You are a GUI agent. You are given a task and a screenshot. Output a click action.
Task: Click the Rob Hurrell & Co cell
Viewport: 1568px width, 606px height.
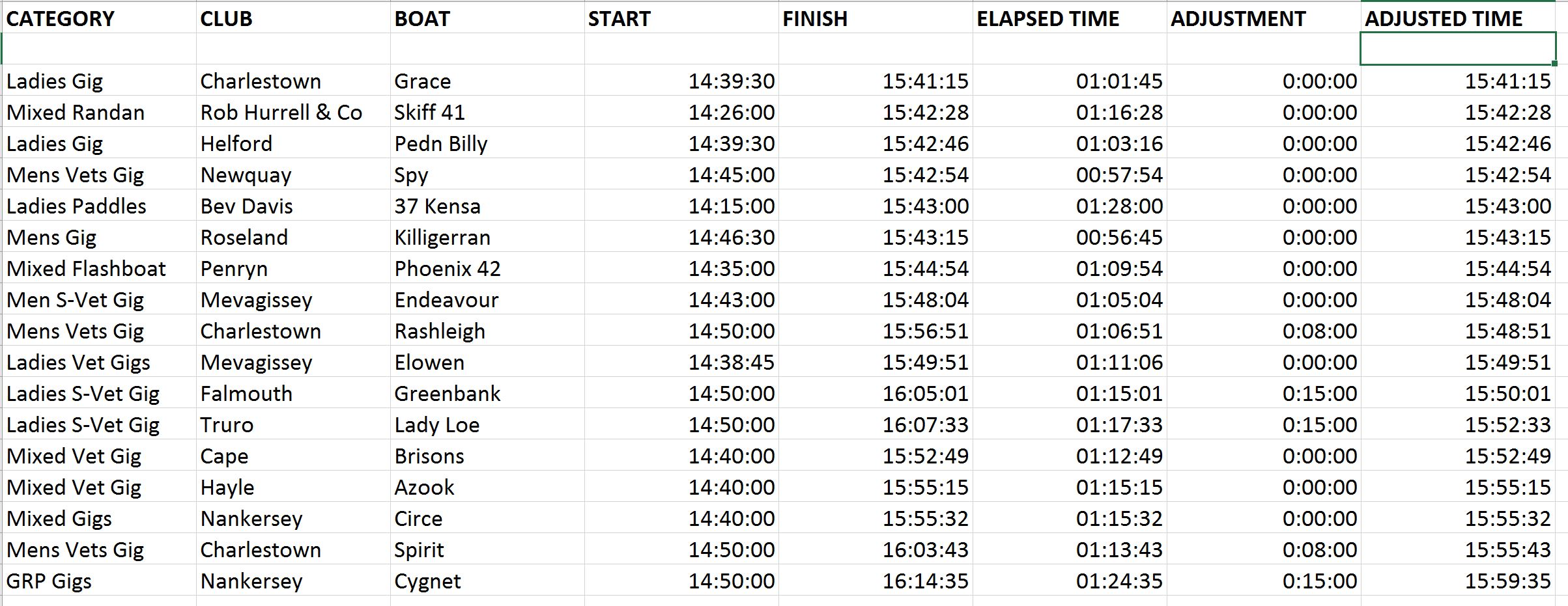point(293,112)
